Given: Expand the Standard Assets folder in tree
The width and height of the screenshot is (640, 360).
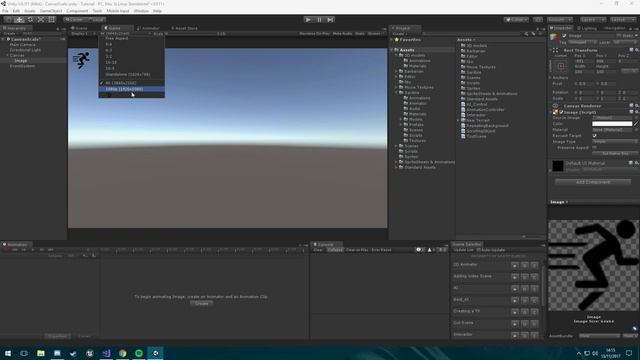Looking at the screenshot, I should tap(396, 167).
